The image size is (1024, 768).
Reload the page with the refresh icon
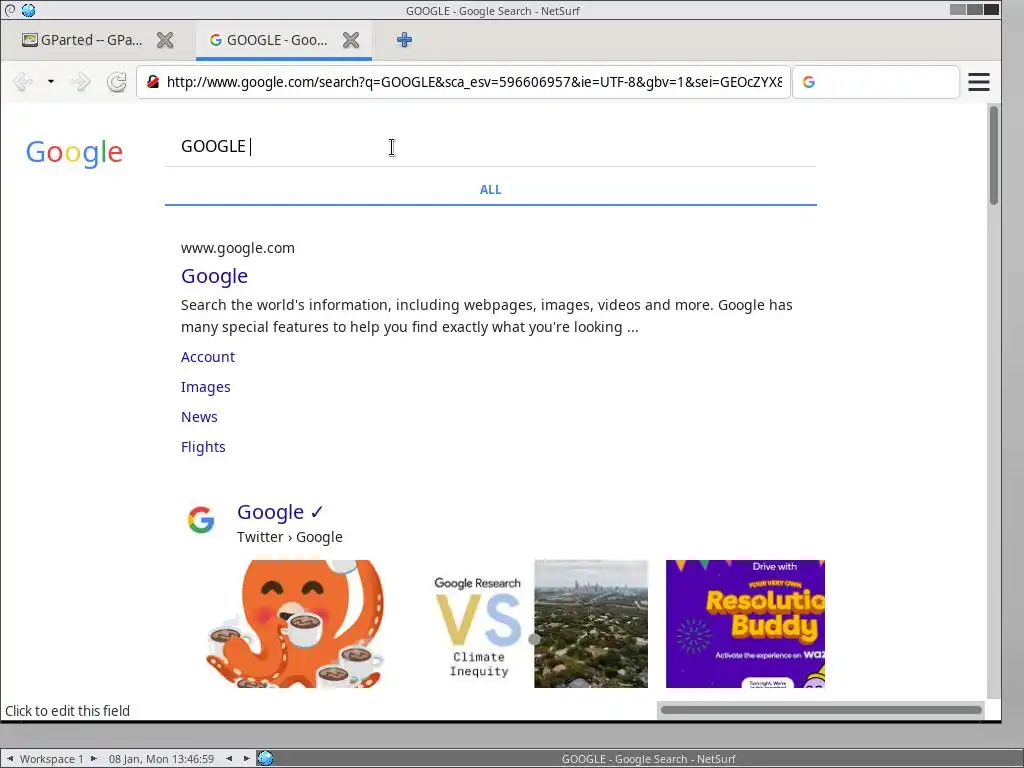tap(117, 82)
